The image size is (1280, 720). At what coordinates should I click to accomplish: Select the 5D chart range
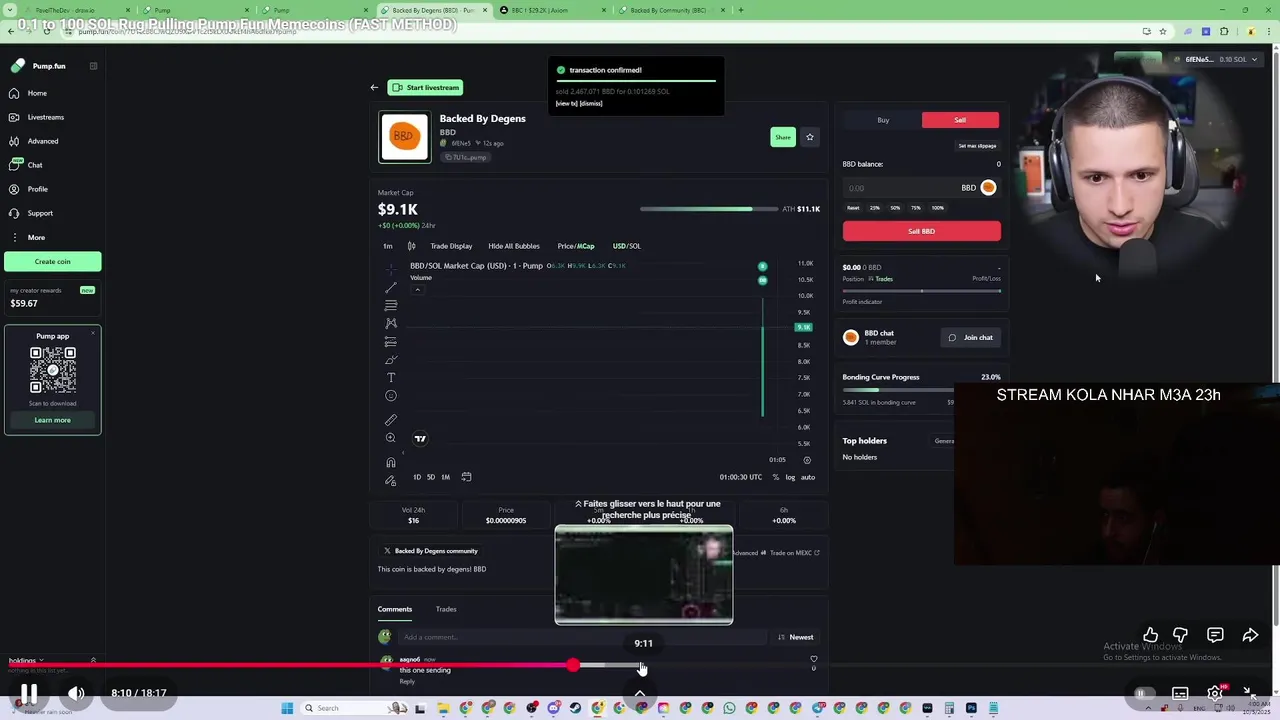coord(431,477)
